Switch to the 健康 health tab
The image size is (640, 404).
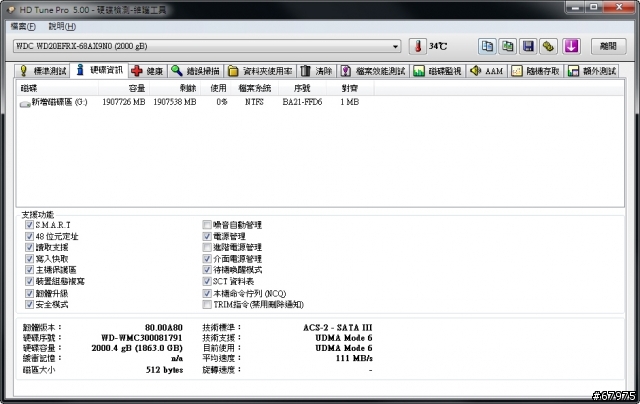(x=147, y=71)
